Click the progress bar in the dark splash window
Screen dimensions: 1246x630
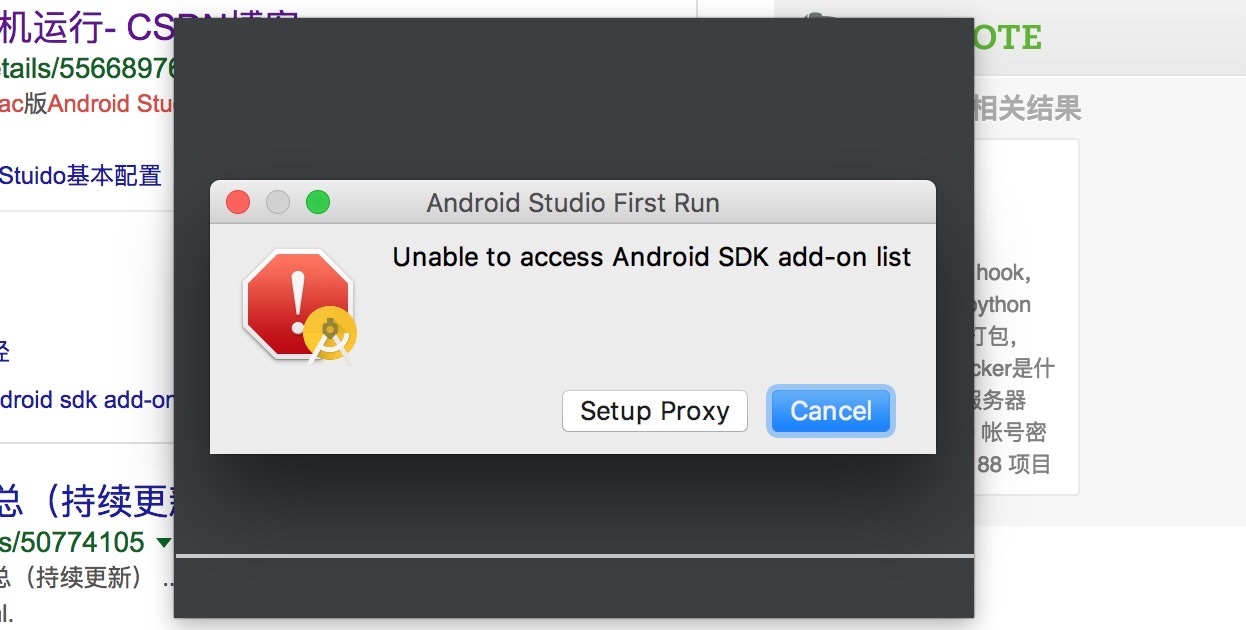point(573,554)
